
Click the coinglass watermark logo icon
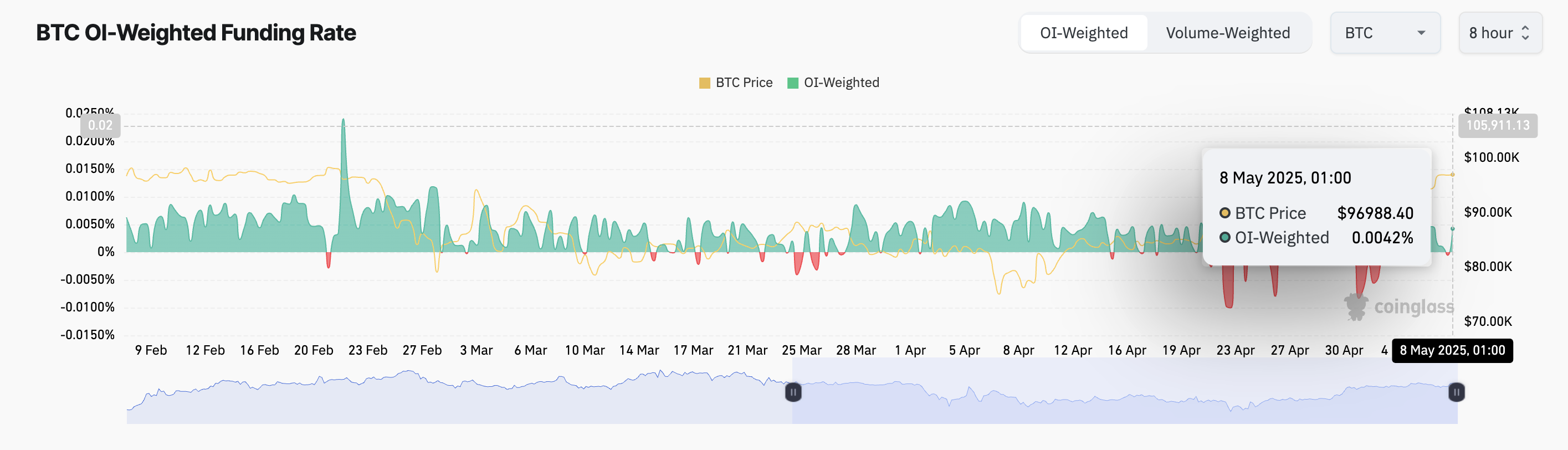coord(1356,306)
